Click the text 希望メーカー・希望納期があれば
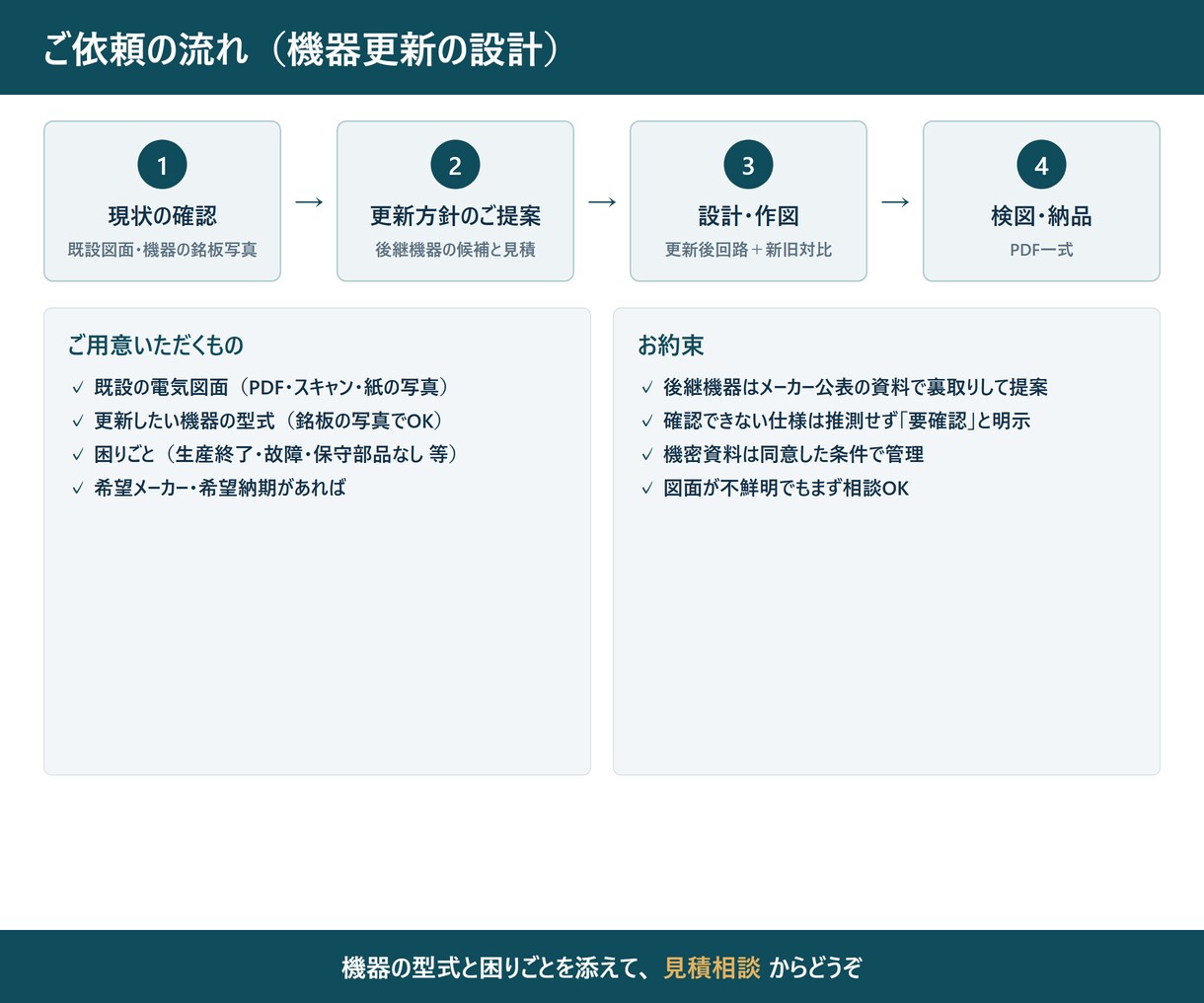The width and height of the screenshot is (1204, 1003). pyautogui.click(x=220, y=488)
